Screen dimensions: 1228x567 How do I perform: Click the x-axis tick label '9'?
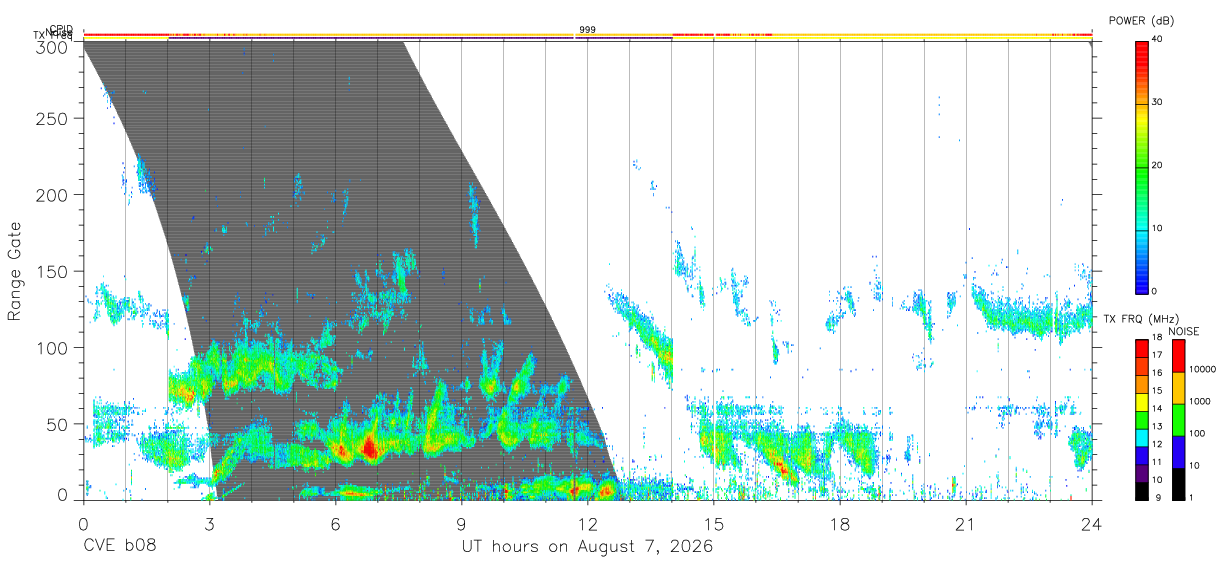(x=461, y=523)
